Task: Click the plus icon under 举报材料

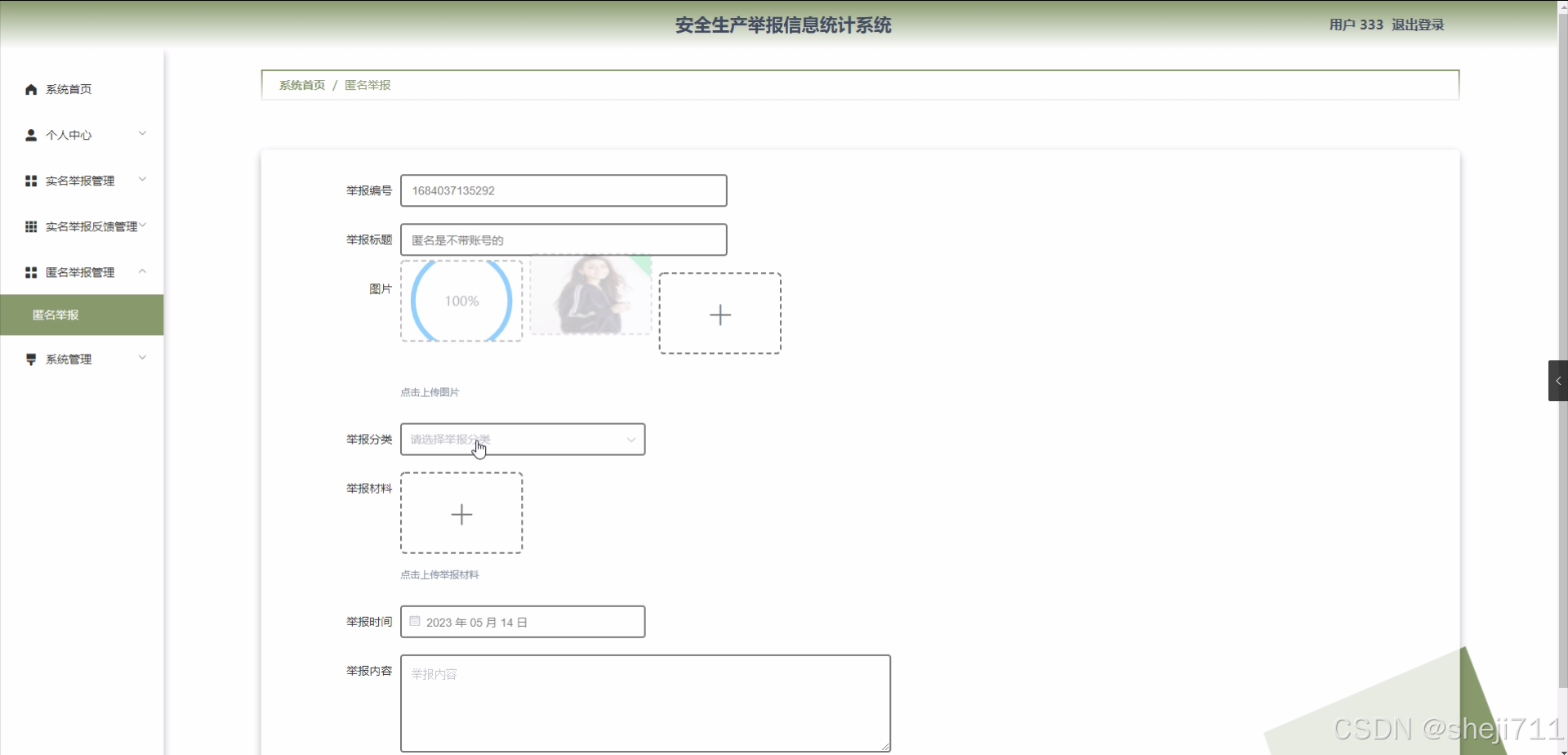Action: pos(461,514)
